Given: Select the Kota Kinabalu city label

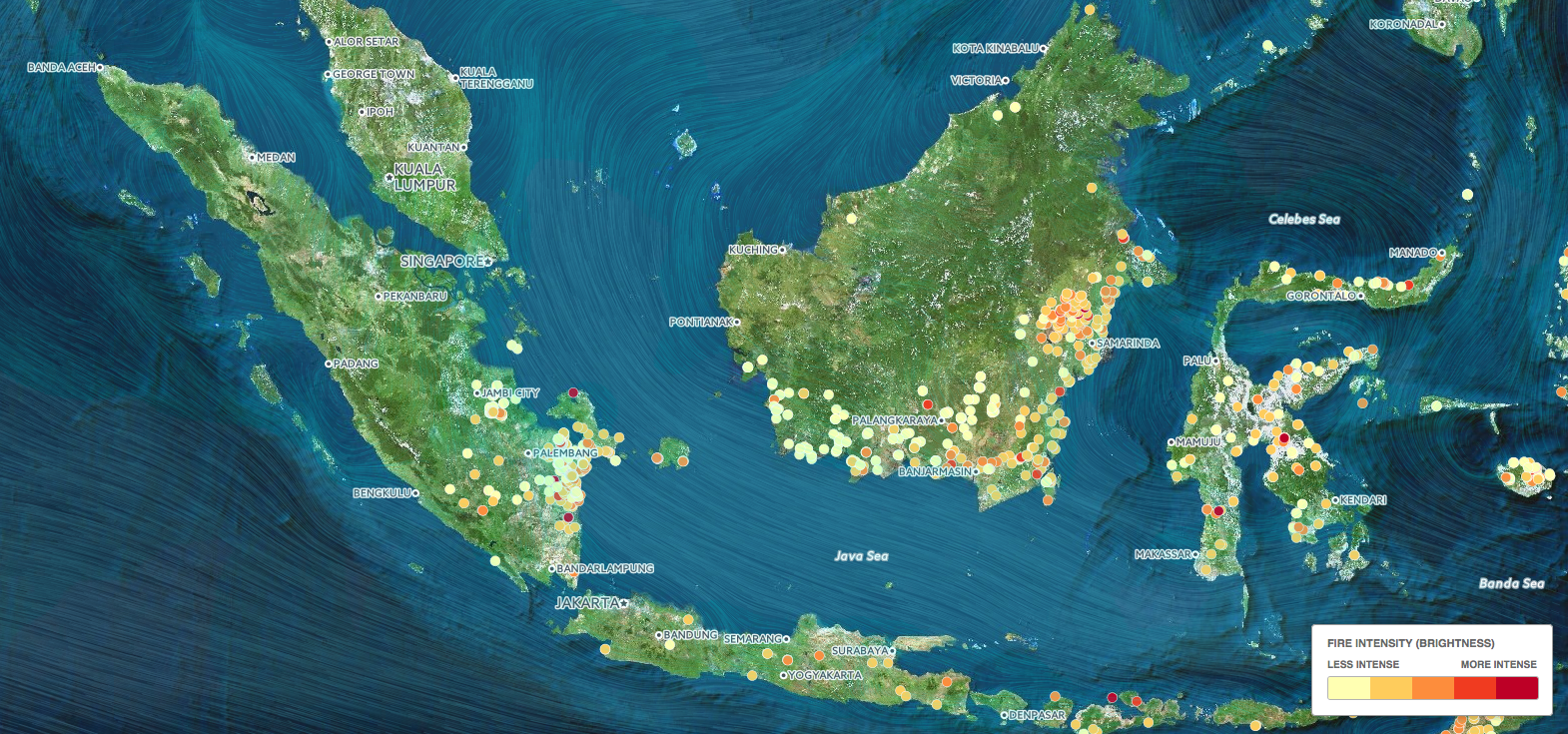Looking at the screenshot, I should (996, 48).
